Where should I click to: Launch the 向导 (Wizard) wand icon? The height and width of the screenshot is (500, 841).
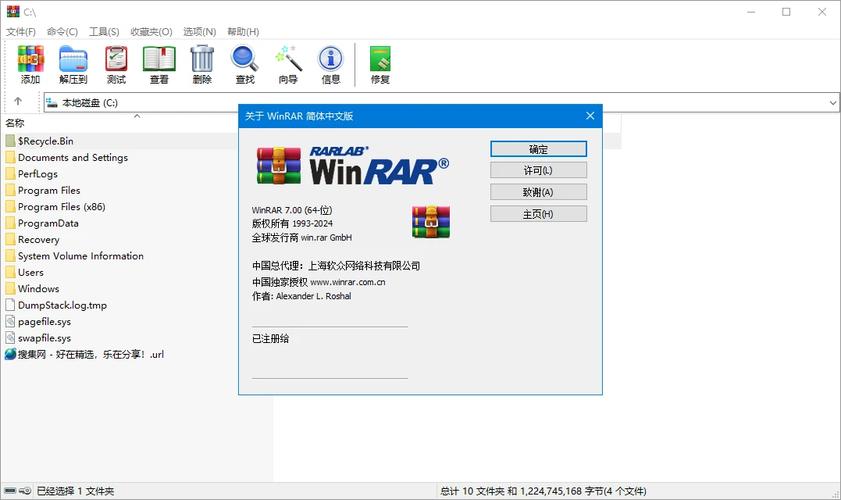pos(288,64)
